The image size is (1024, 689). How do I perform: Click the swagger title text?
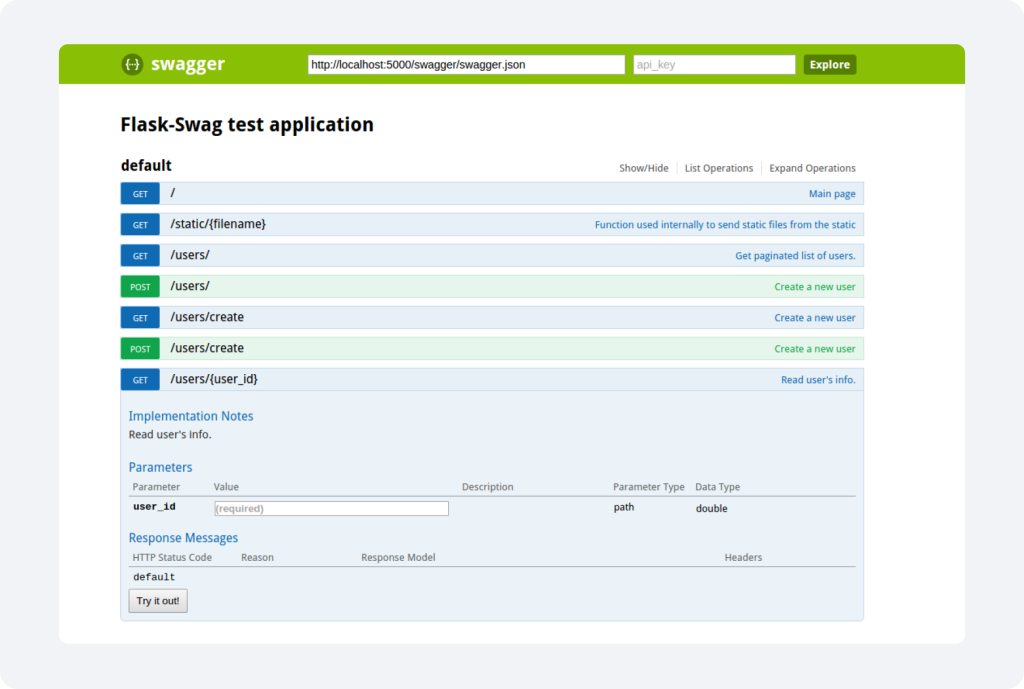tap(188, 64)
